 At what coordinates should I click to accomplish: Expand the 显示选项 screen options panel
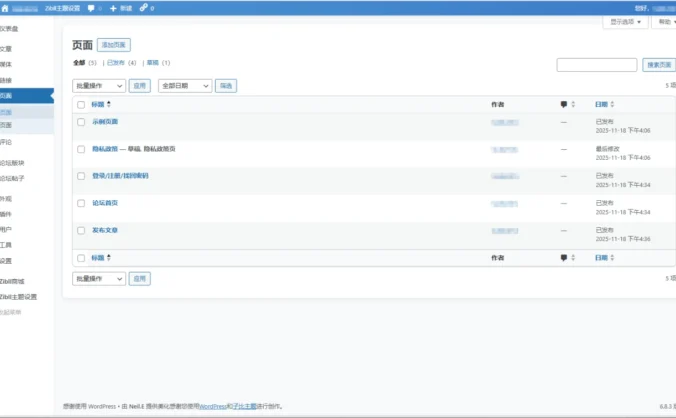[626, 21]
